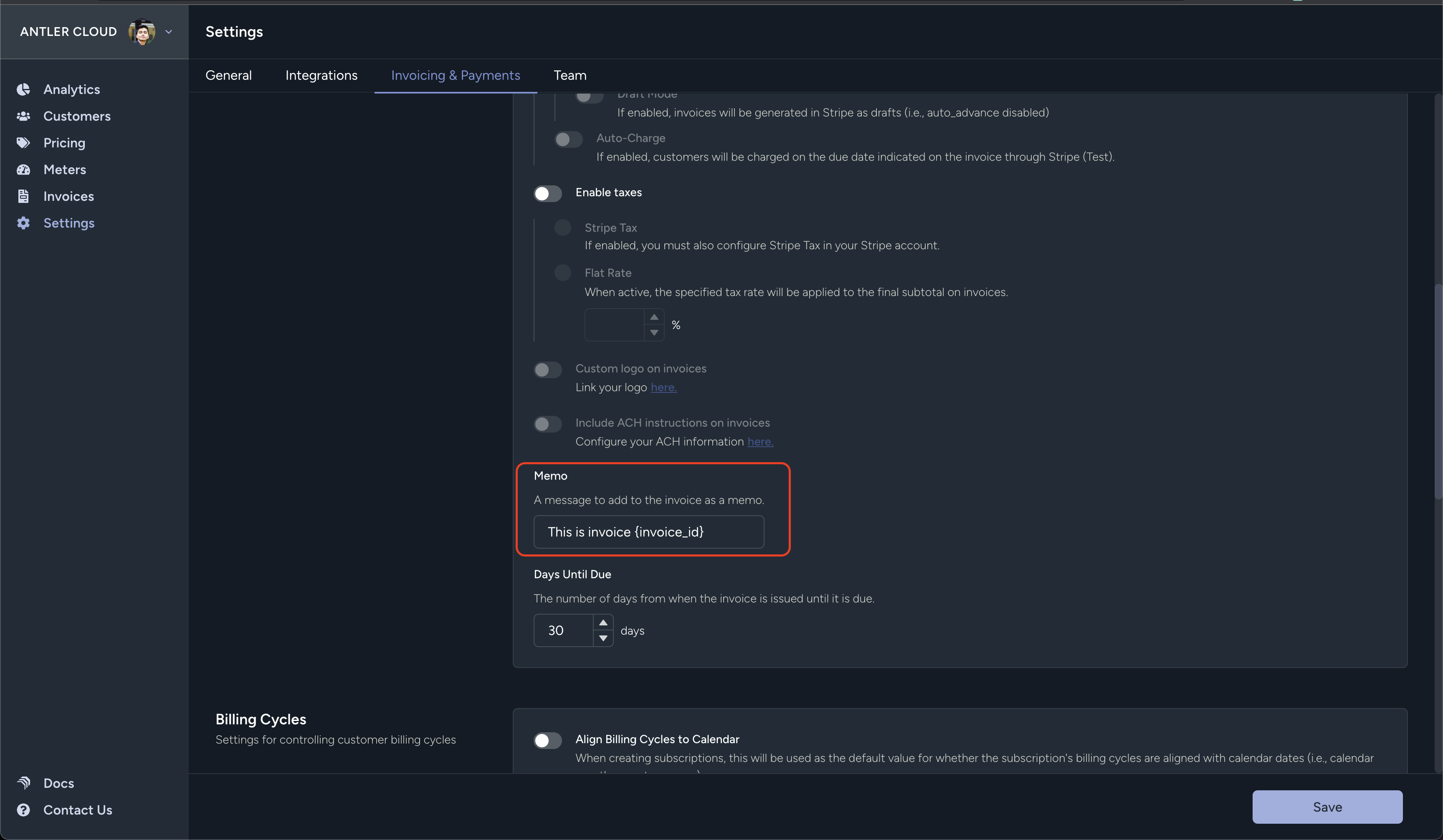This screenshot has width=1443, height=840.
Task: Click the Customers people icon
Action: coord(23,116)
